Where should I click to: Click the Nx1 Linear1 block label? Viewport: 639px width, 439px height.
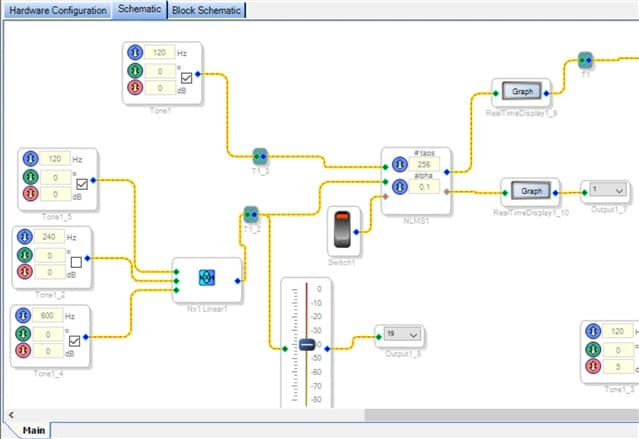click(207, 309)
